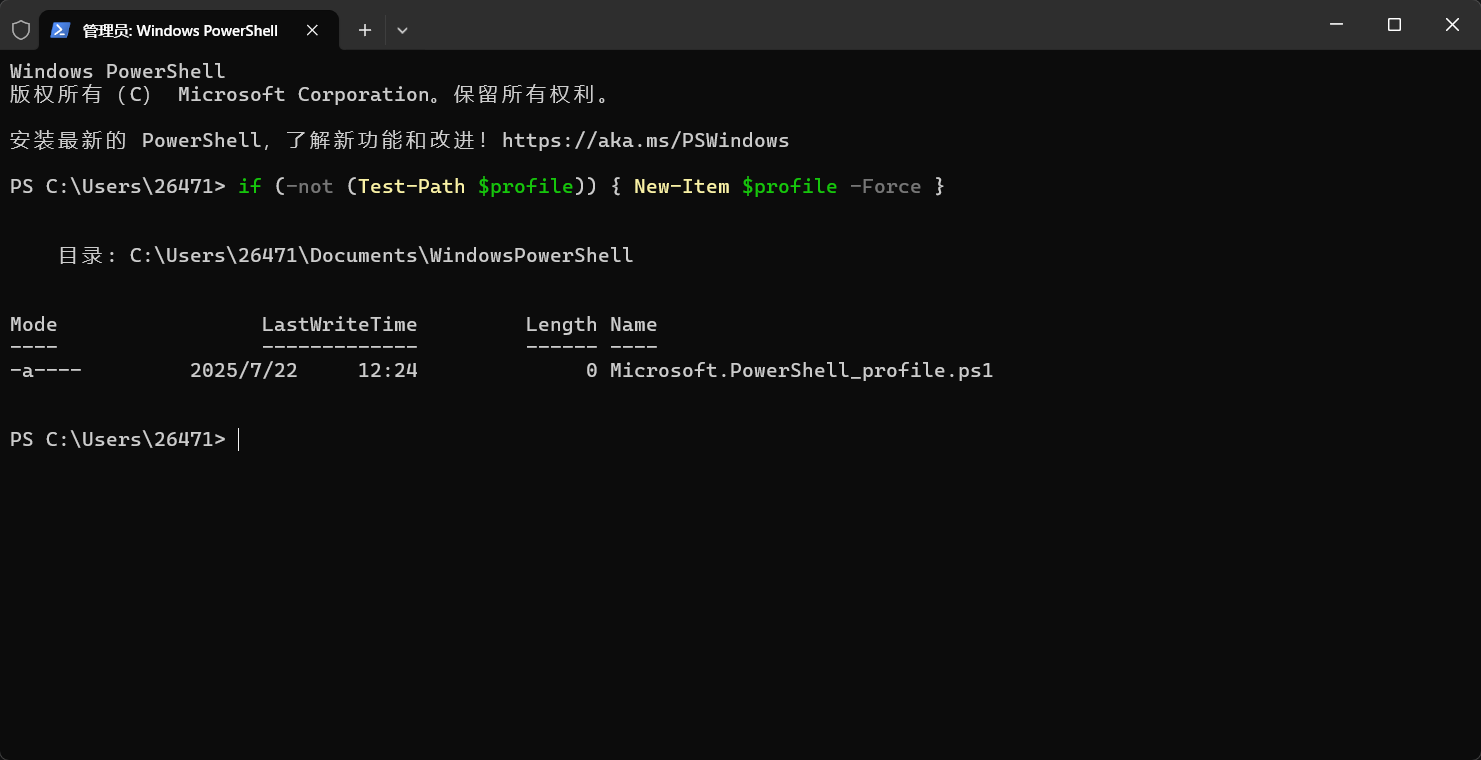1481x760 pixels.
Task: Click the 2025/7/22 date entry
Action: (x=244, y=370)
